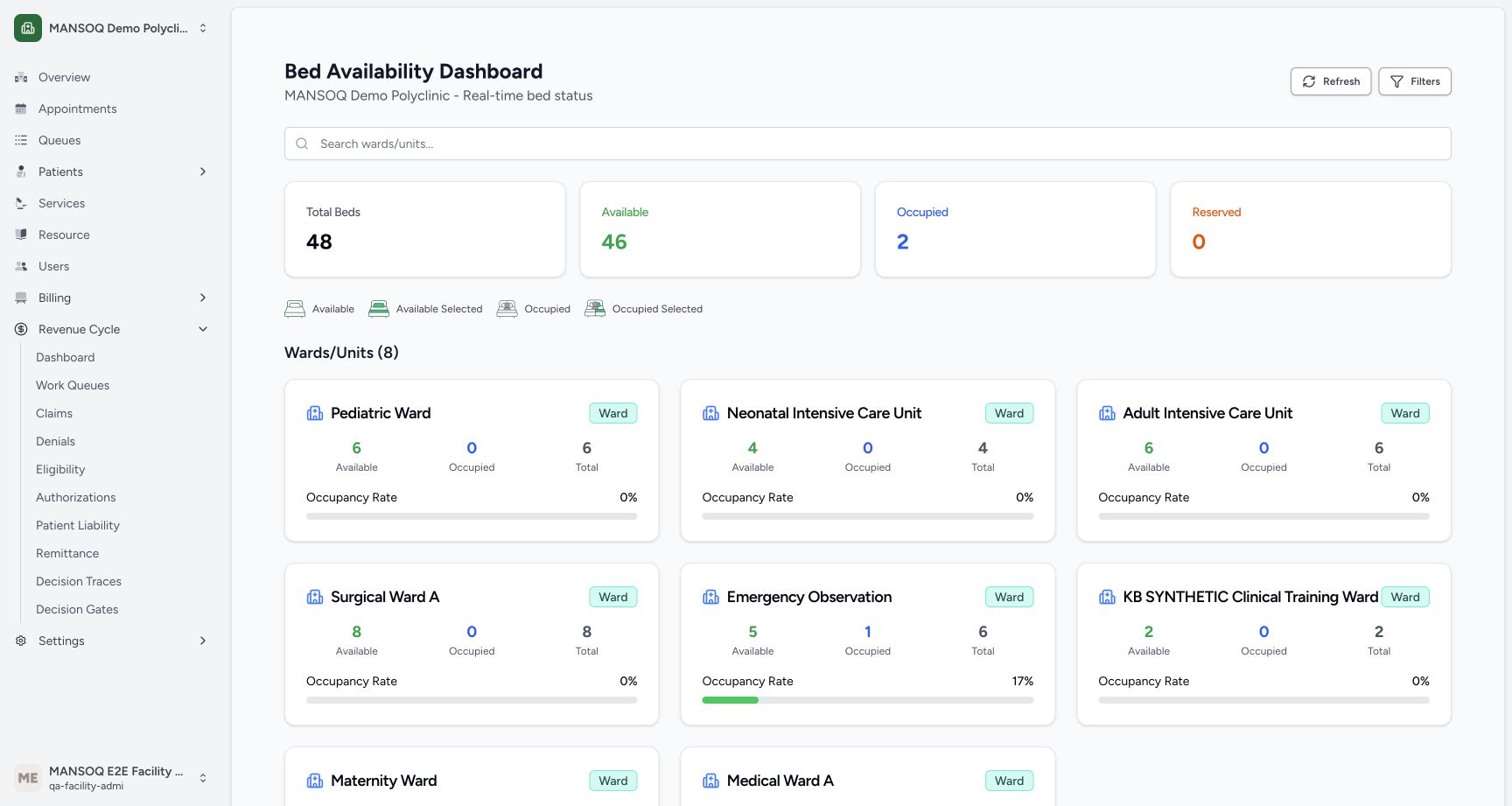Click KB SYNTHETIC Clinical Training Ward title
This screenshot has width=1512, height=806.
[1250, 597]
